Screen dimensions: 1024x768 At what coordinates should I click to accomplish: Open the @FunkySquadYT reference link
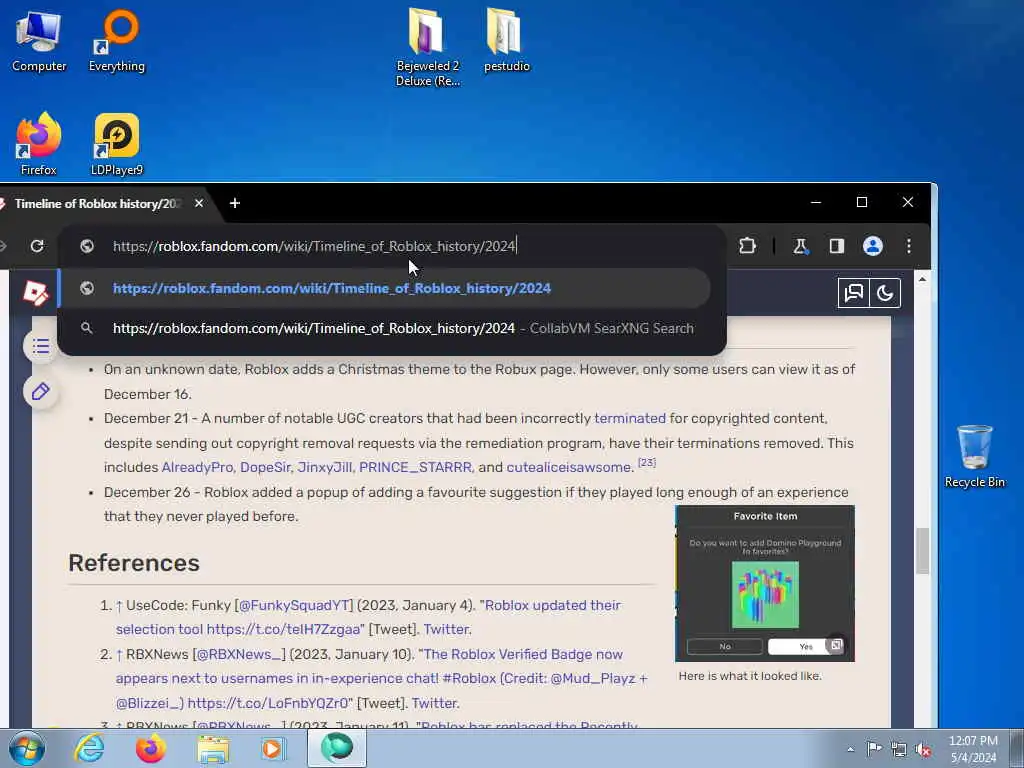point(295,605)
